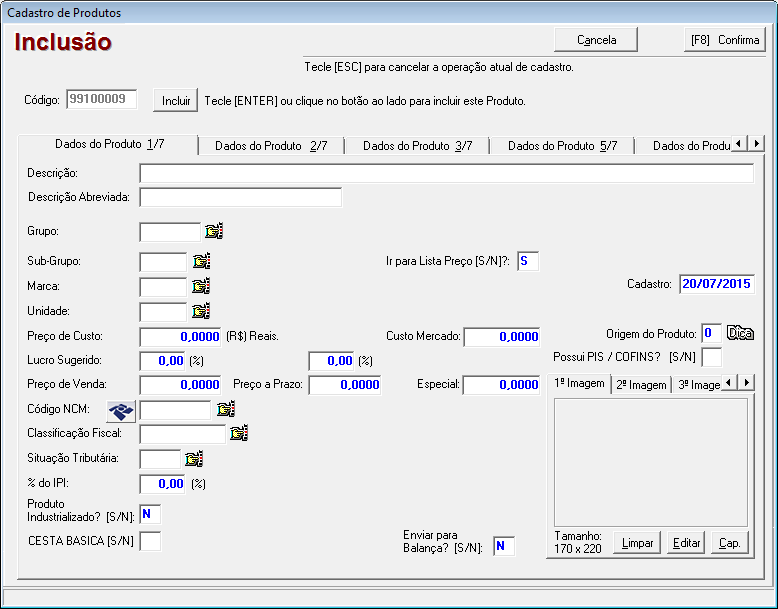Click into the Descrição text field
This screenshot has height=609, width=778.
point(446,174)
